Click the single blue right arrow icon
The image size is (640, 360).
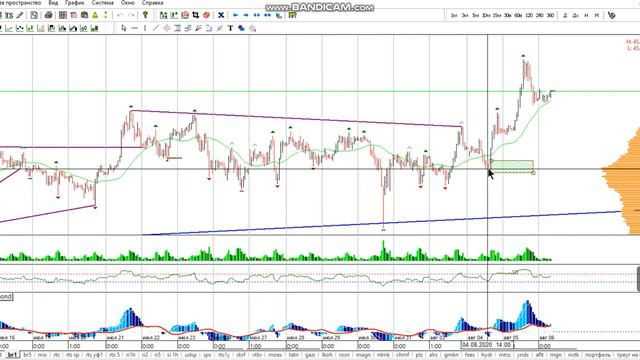[x=246, y=16]
